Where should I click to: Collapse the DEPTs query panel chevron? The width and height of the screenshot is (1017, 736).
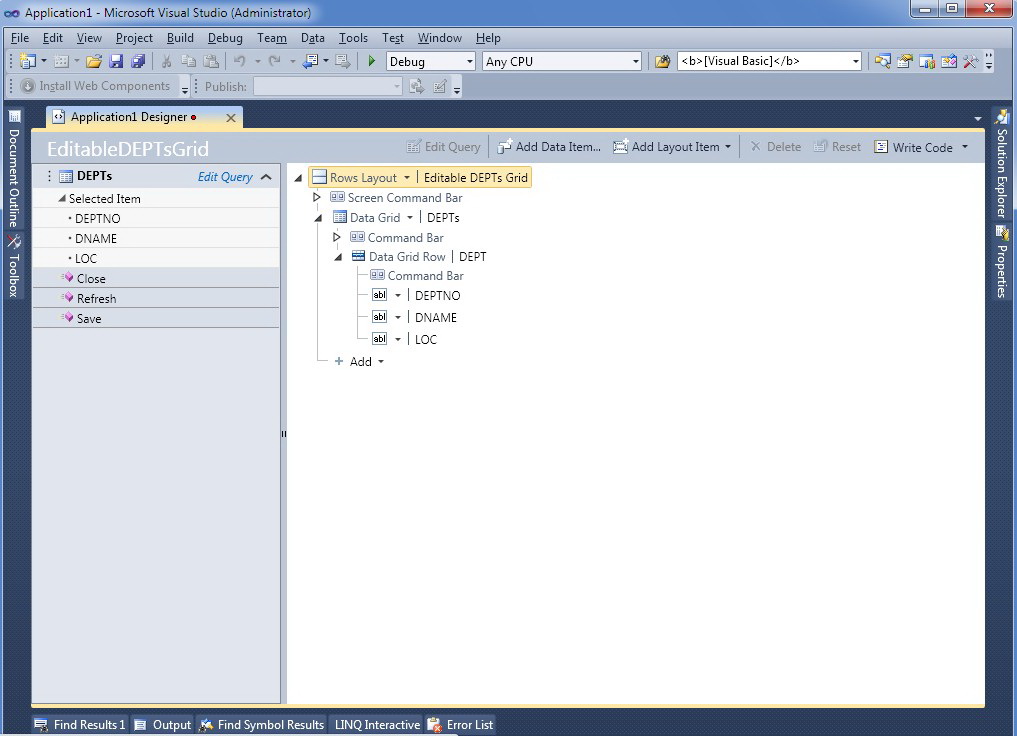click(x=266, y=177)
